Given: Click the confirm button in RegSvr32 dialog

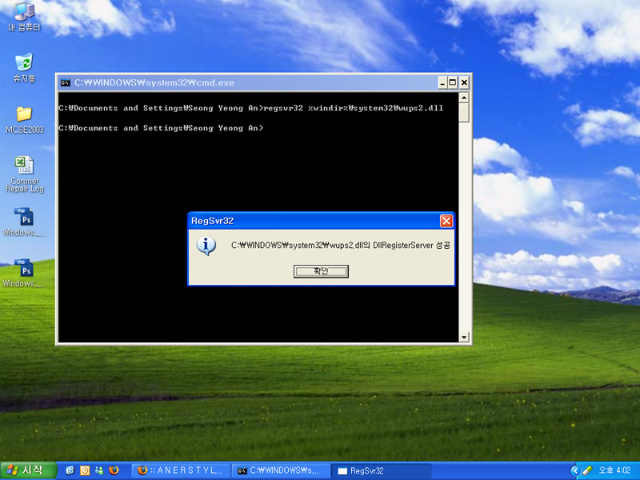Looking at the screenshot, I should click(321, 271).
